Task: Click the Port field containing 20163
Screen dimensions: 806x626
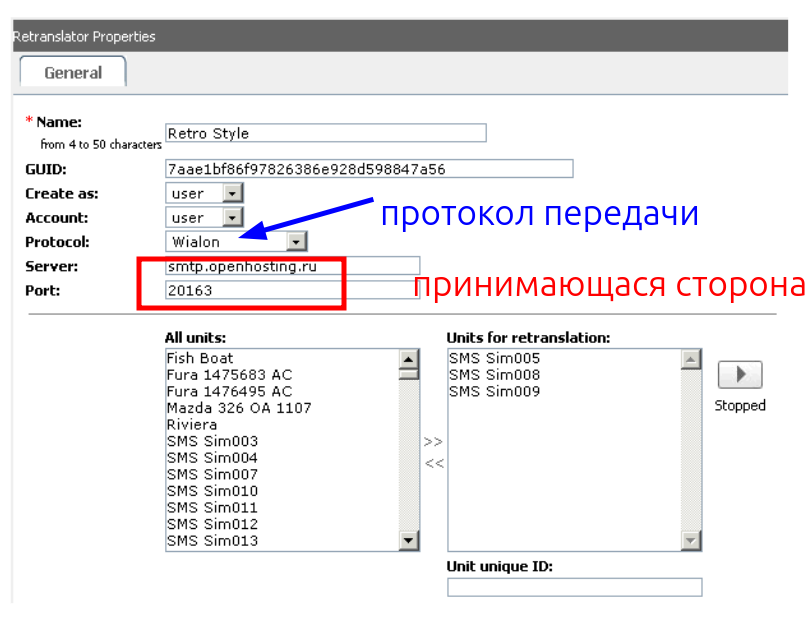Action: pos(292,290)
